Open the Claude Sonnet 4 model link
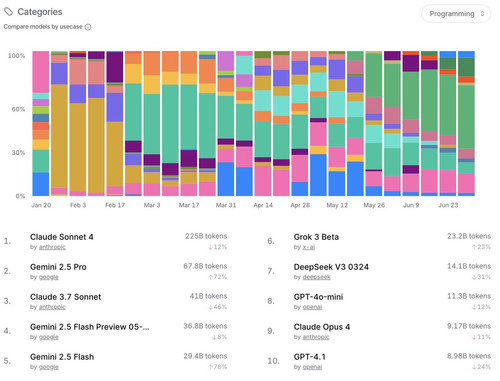Image resolution: width=500 pixels, height=381 pixels. tap(62, 237)
